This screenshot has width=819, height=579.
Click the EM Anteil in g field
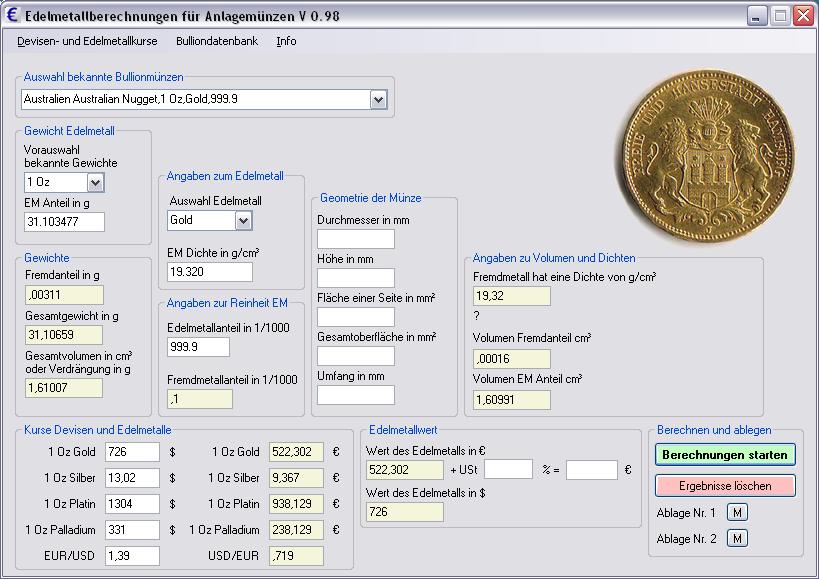point(64,222)
